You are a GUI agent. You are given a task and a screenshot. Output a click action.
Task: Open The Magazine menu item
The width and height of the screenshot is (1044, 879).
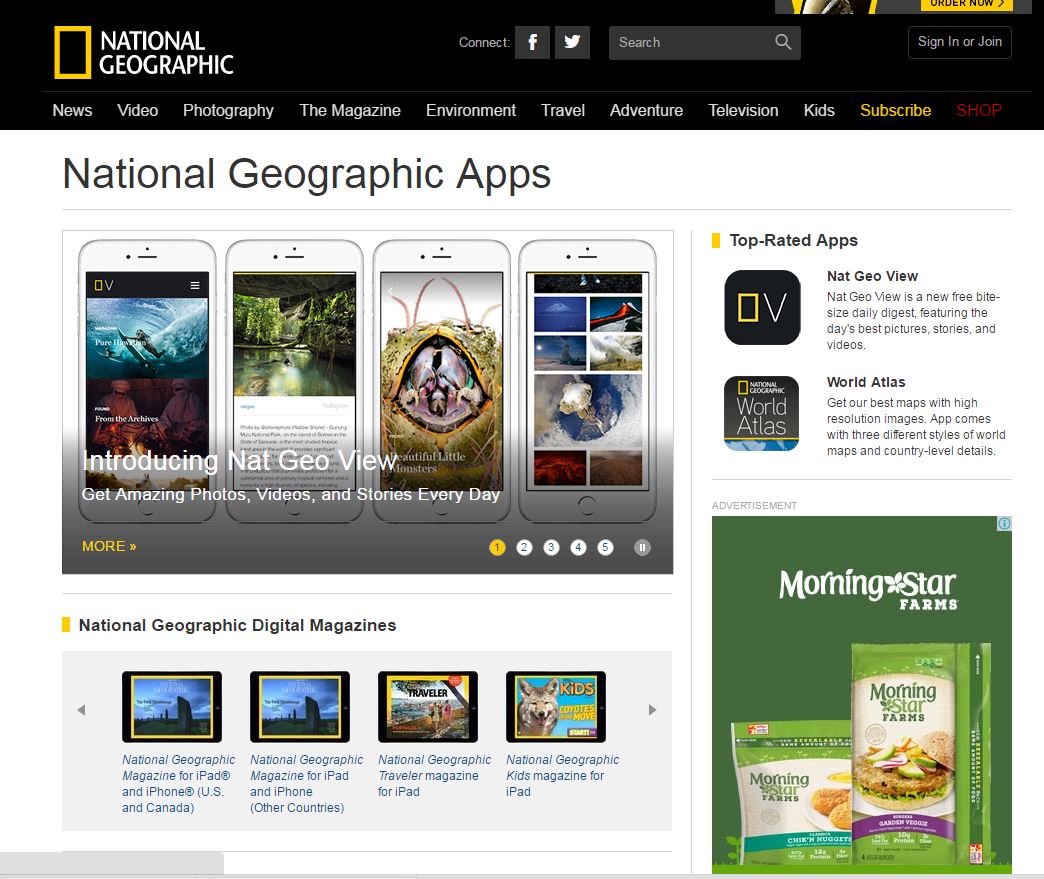350,111
